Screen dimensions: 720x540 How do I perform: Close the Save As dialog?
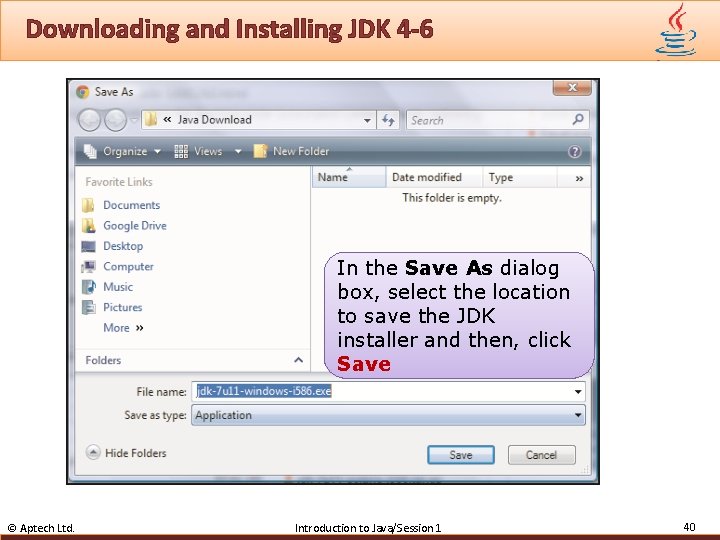coord(572,87)
